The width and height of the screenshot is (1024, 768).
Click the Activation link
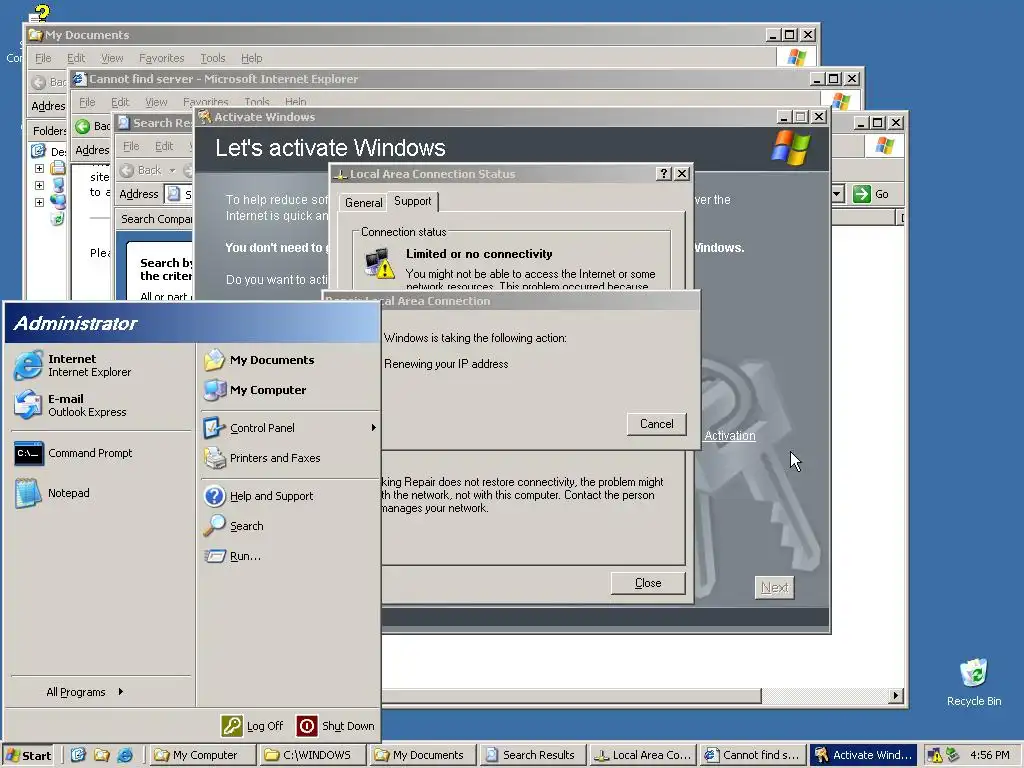(729, 436)
